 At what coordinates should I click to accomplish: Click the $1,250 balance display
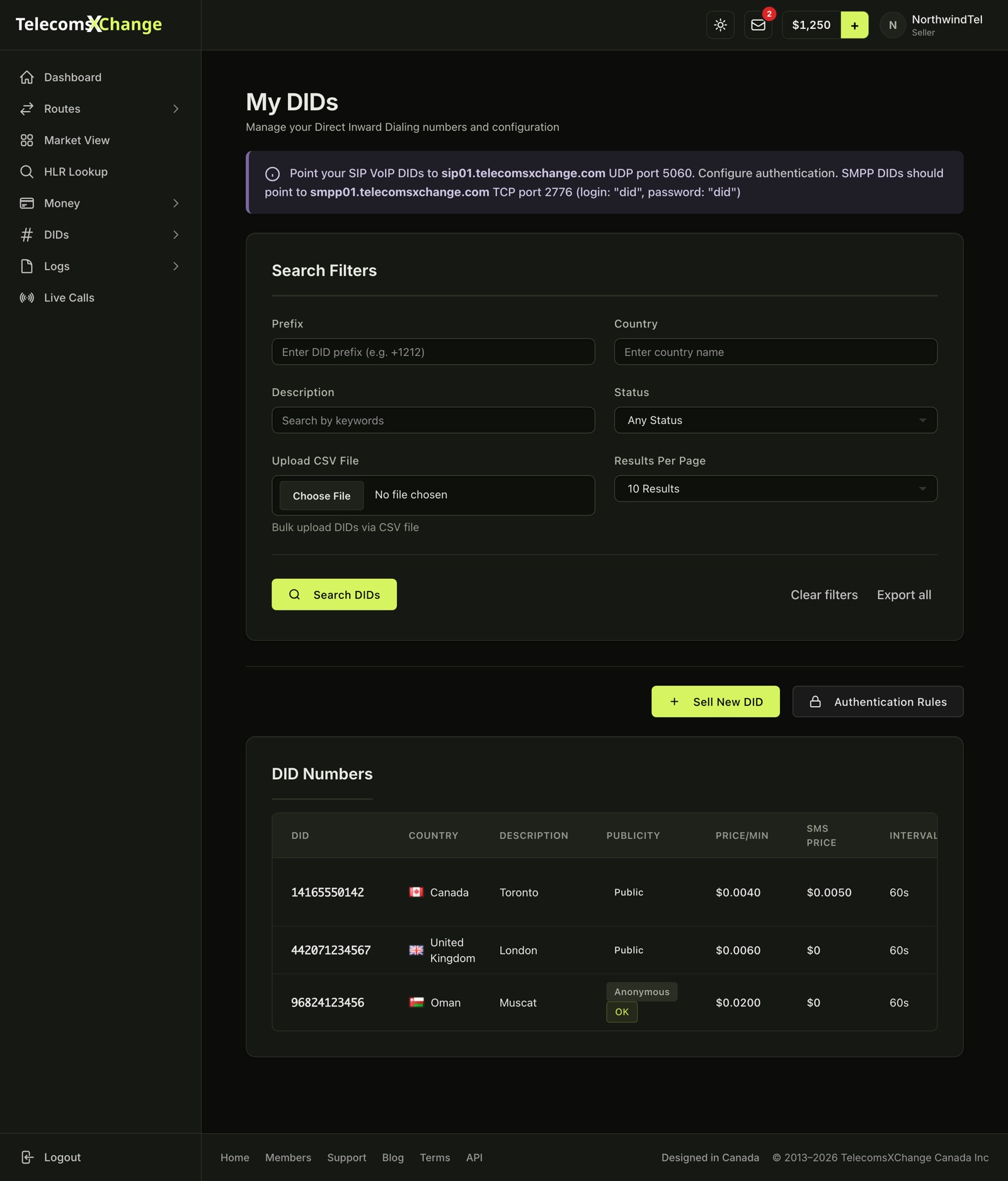click(811, 25)
